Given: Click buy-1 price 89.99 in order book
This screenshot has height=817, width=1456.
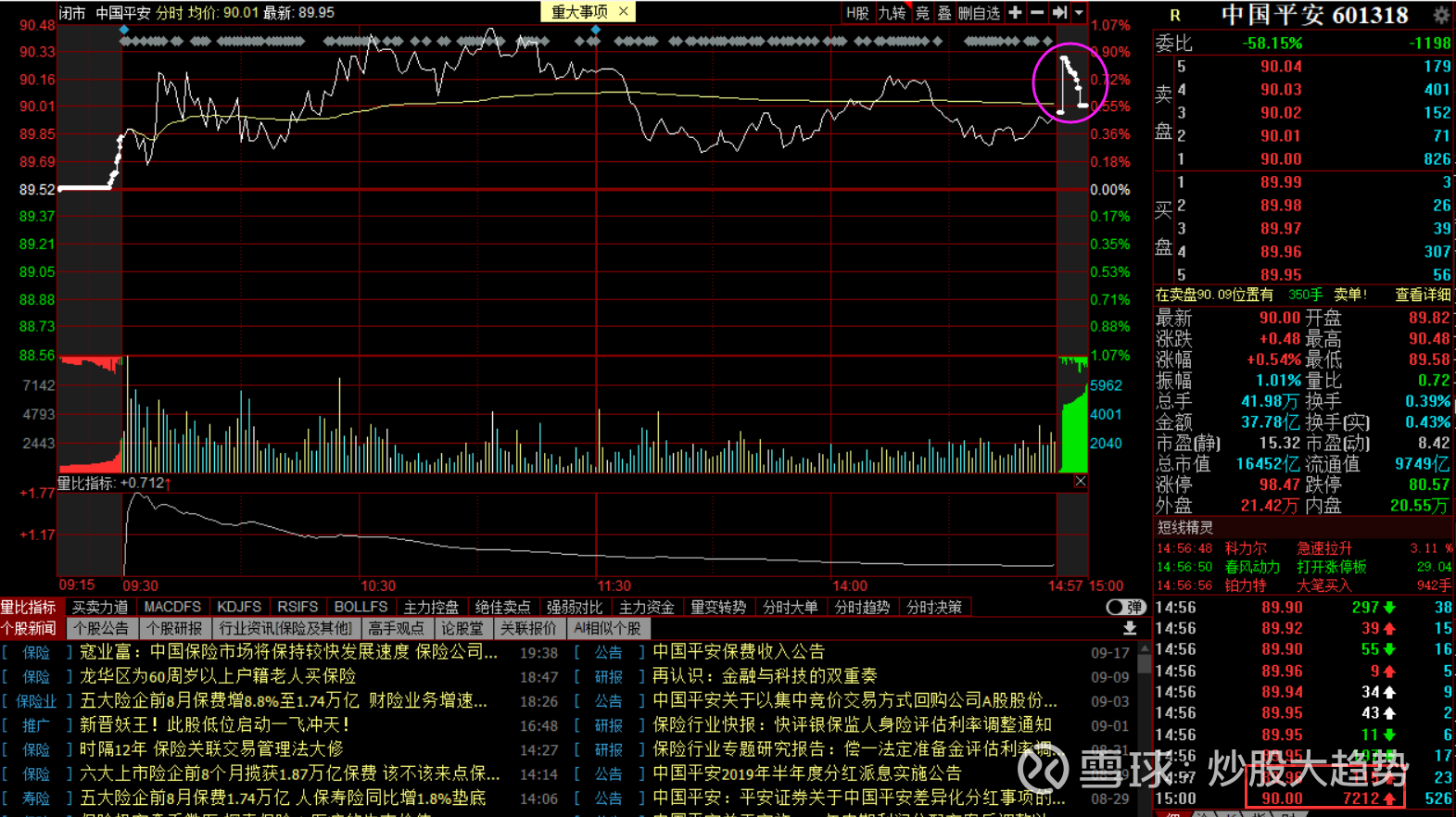Looking at the screenshot, I should 1281,182.
